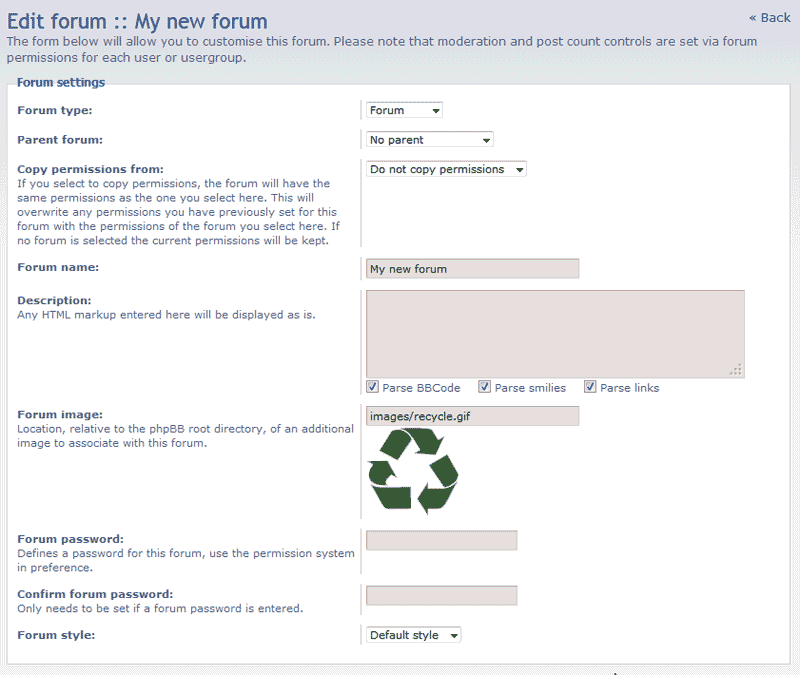The height and width of the screenshot is (675, 800).
Task: Click the "Edit forum :: My new forum" heading
Action: (137, 20)
